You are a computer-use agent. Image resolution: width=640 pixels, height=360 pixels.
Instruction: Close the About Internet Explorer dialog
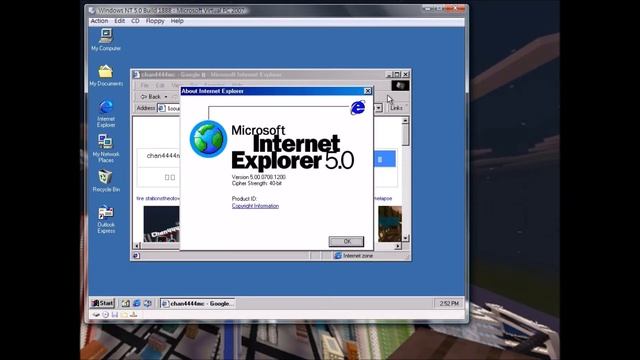[367, 91]
